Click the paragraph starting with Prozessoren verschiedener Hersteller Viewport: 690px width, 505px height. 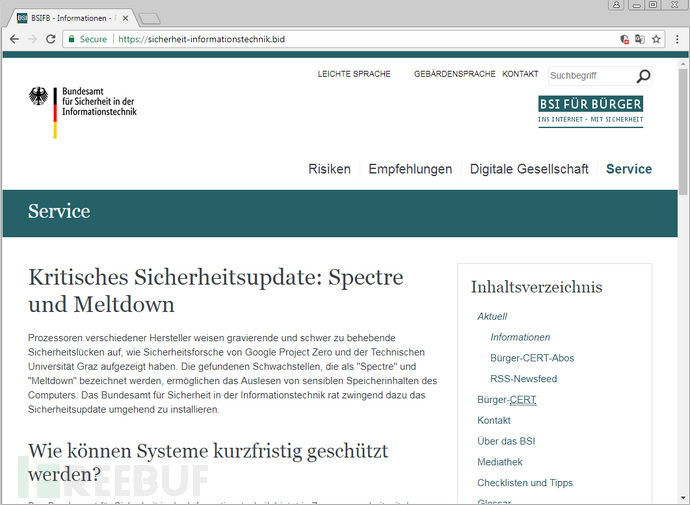coord(232,373)
